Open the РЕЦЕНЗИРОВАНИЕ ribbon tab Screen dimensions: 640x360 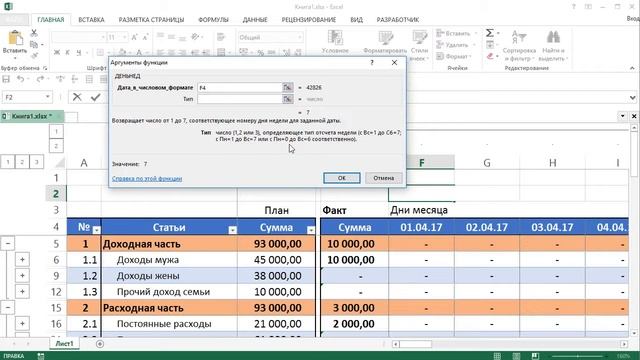click(309, 20)
